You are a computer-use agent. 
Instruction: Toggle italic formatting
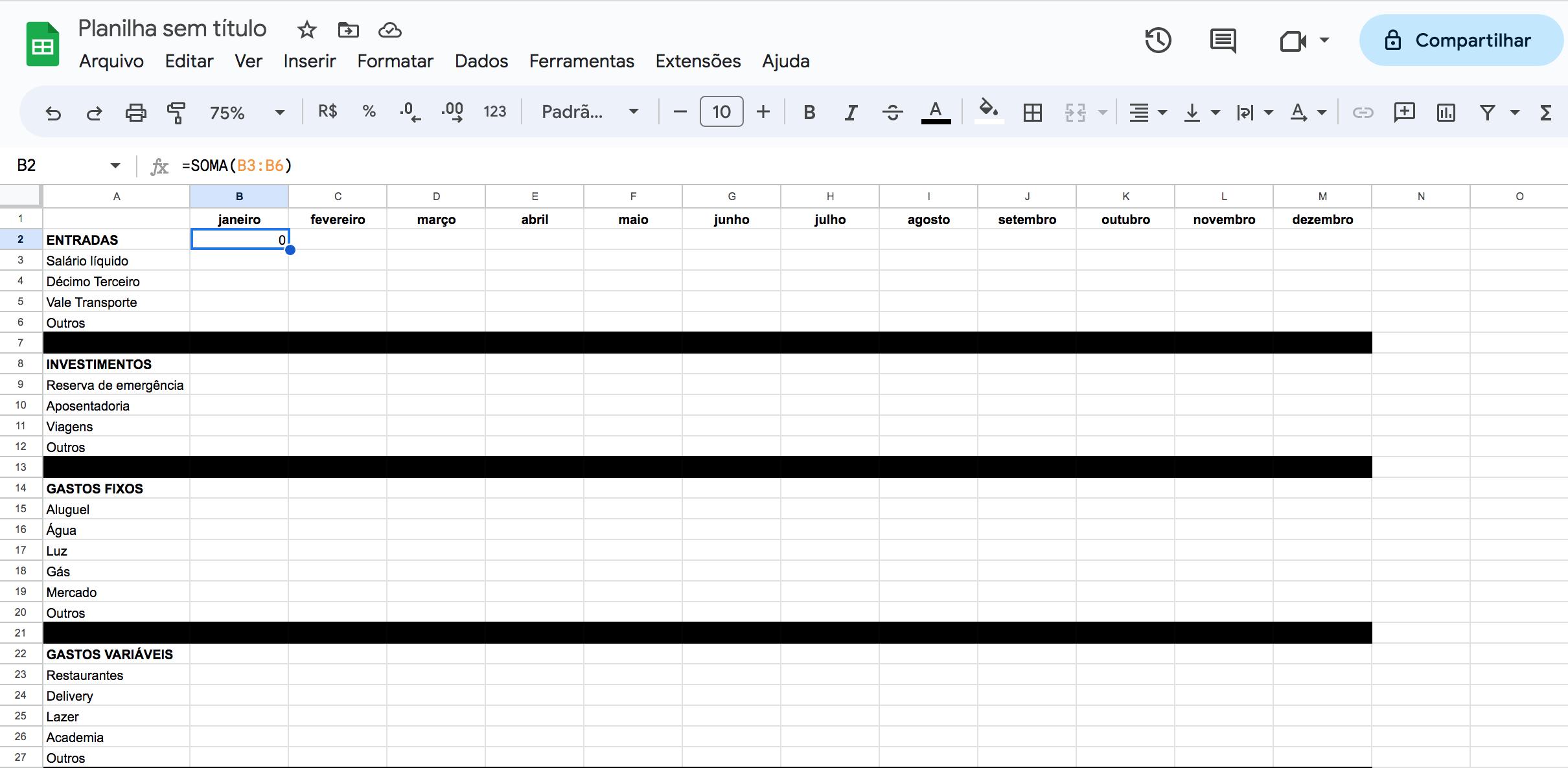point(851,113)
